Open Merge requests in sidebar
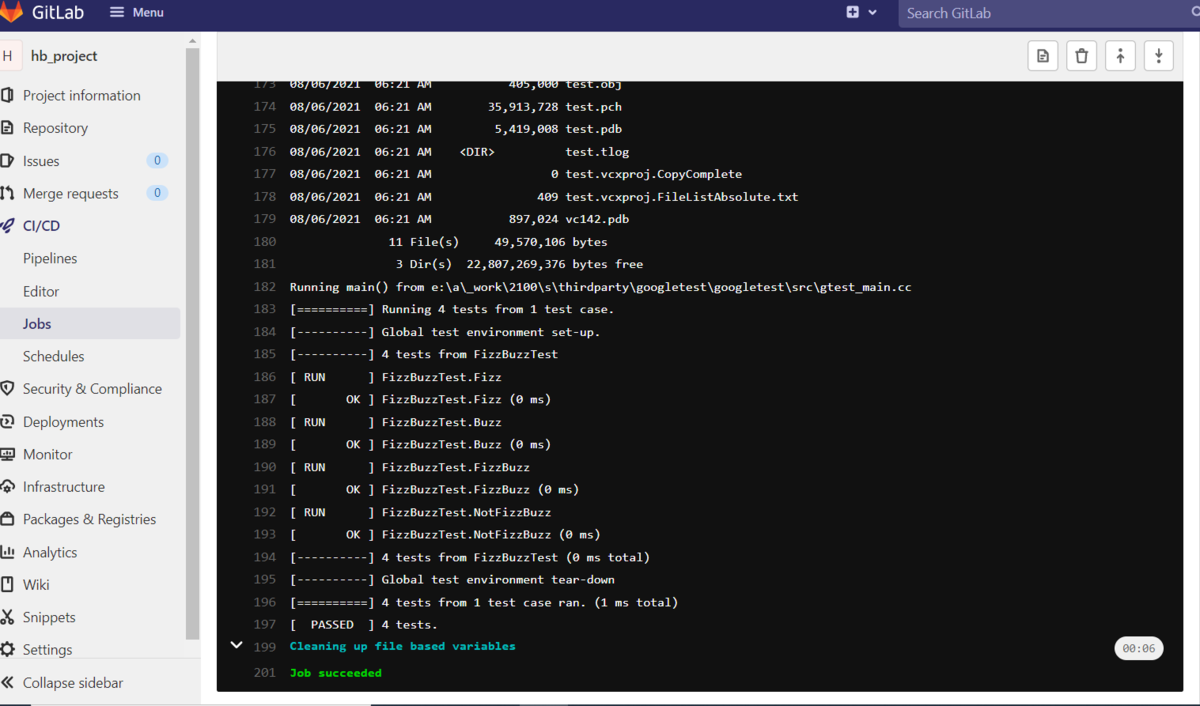1200x706 pixels. pos(71,194)
